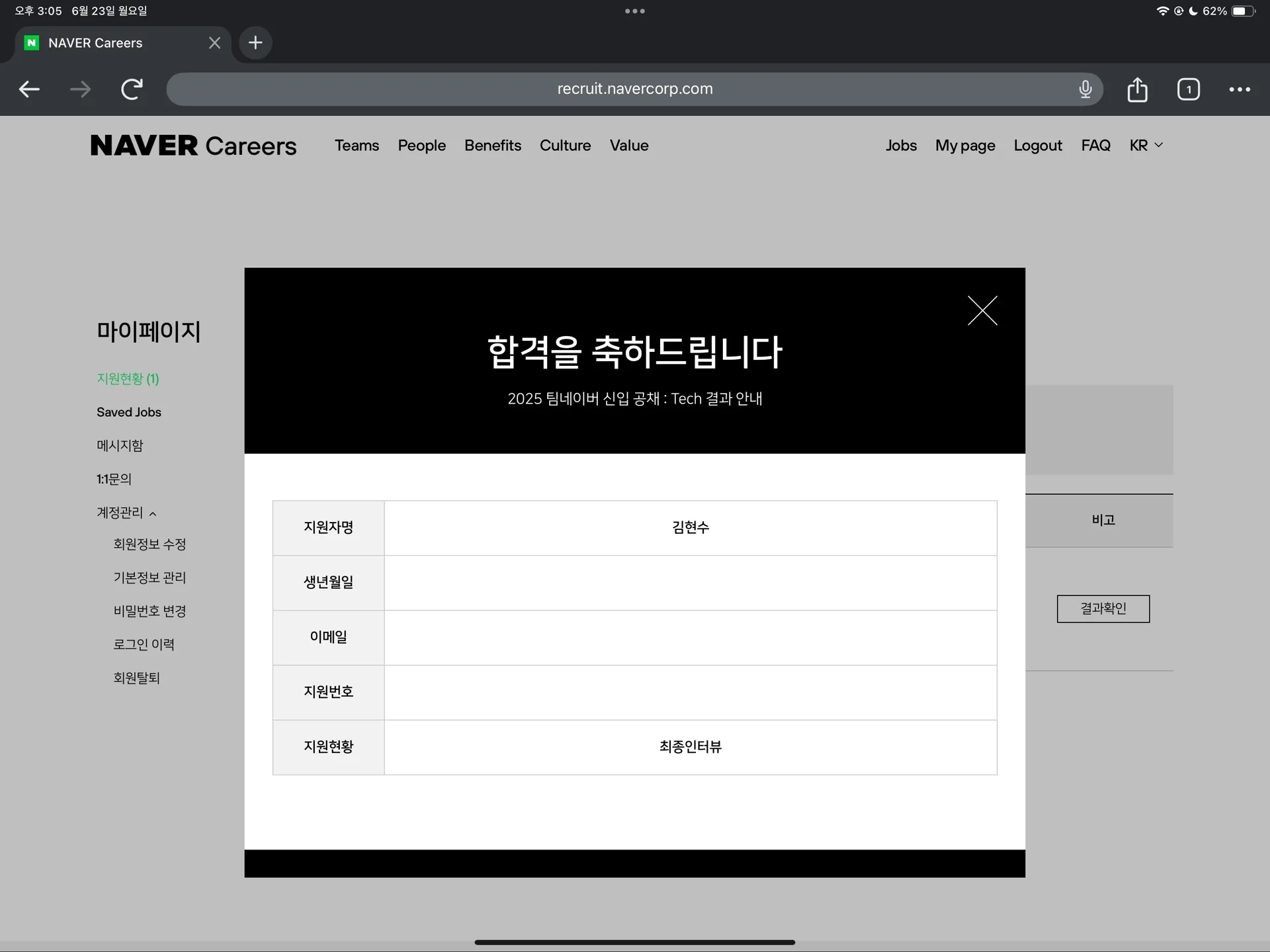This screenshot has height=952, width=1270.
Task: Select the Teams navigation item
Action: point(357,146)
